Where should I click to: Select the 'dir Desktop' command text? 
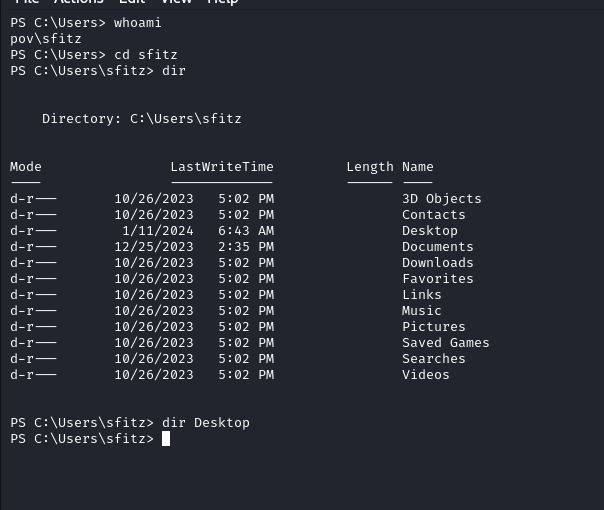[206, 423]
